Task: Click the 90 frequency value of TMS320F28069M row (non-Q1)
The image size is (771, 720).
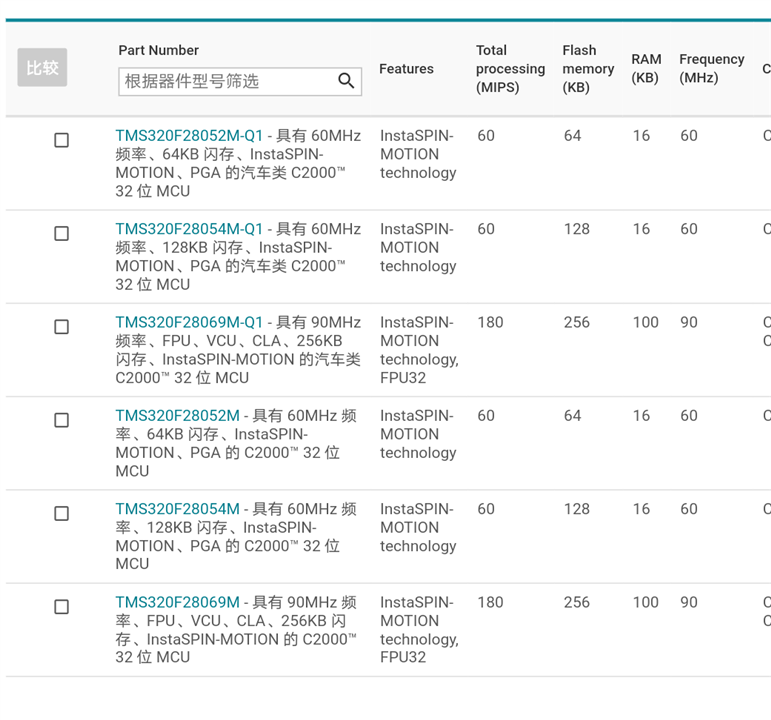Action: point(689,602)
